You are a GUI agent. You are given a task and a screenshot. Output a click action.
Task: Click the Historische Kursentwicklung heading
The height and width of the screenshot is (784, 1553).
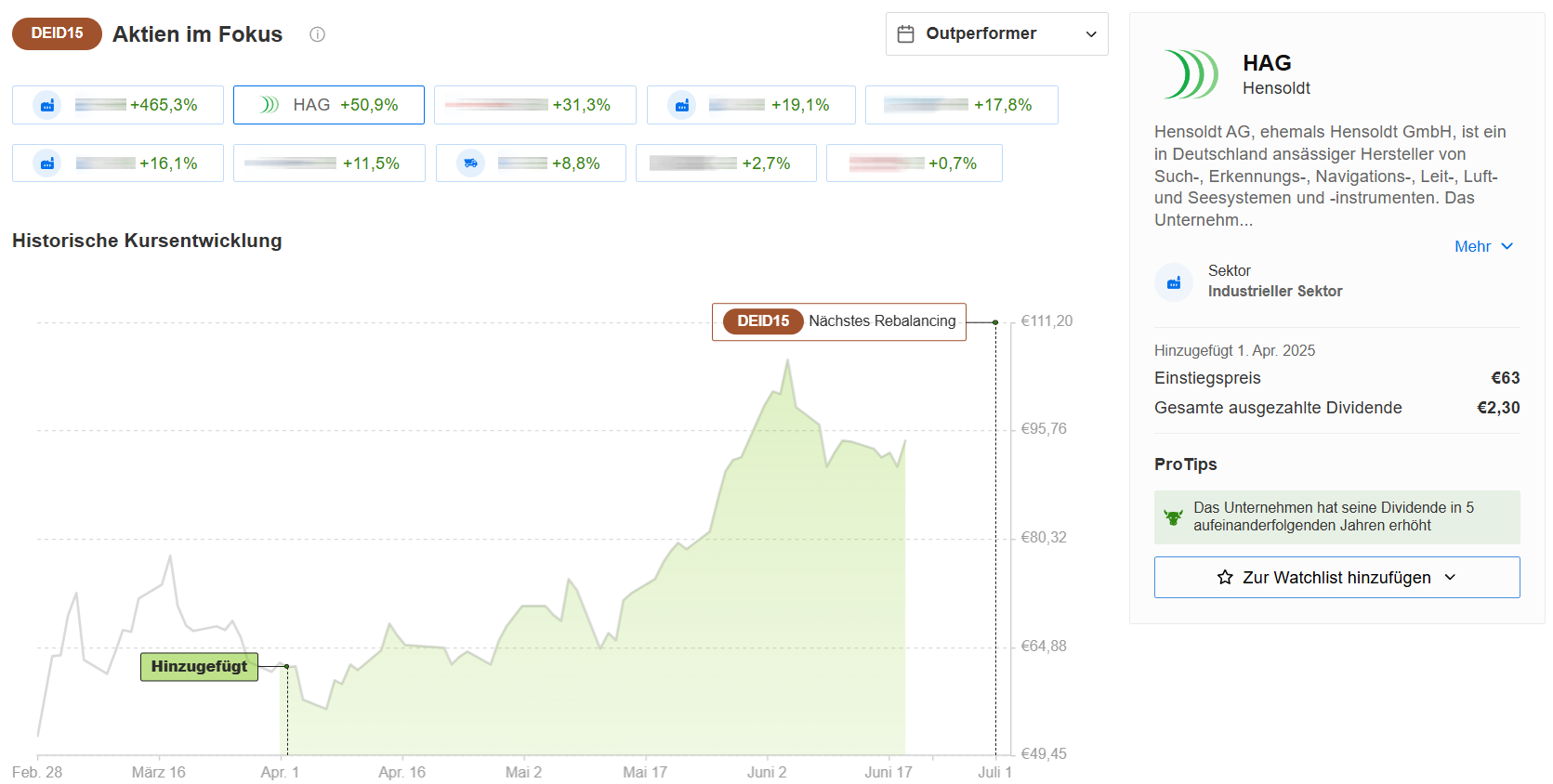click(x=147, y=241)
